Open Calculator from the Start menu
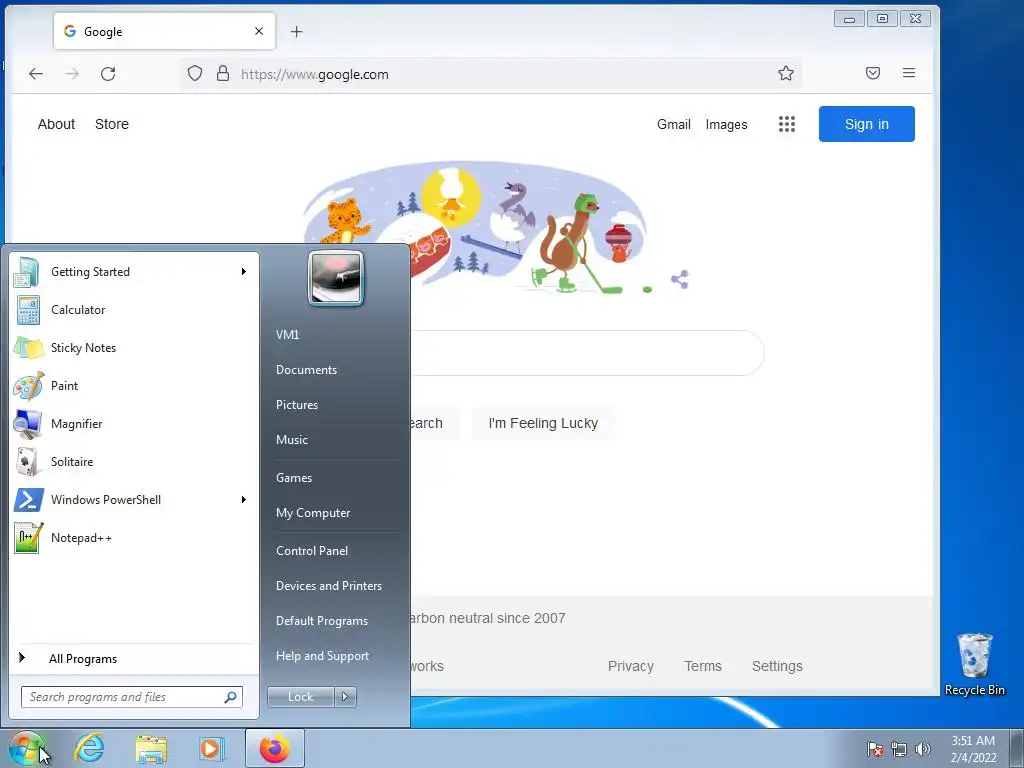1024x768 pixels. tap(134, 310)
